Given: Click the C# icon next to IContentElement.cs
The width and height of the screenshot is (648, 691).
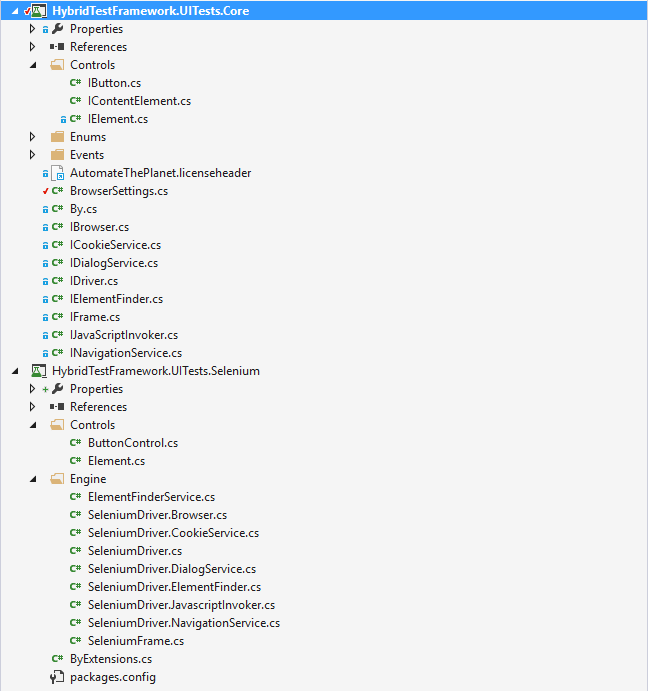Looking at the screenshot, I should (75, 100).
